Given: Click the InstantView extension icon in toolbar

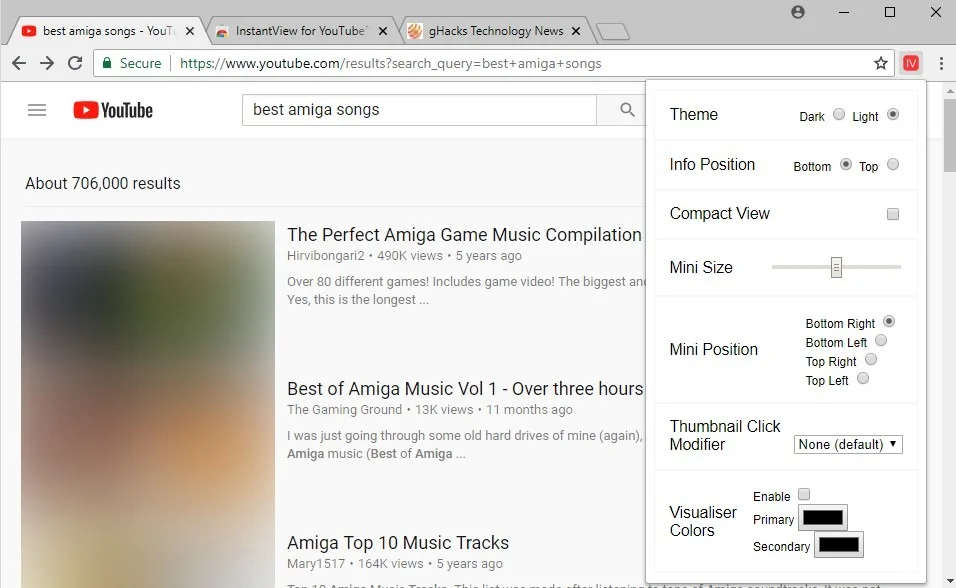Looking at the screenshot, I should [x=910, y=63].
